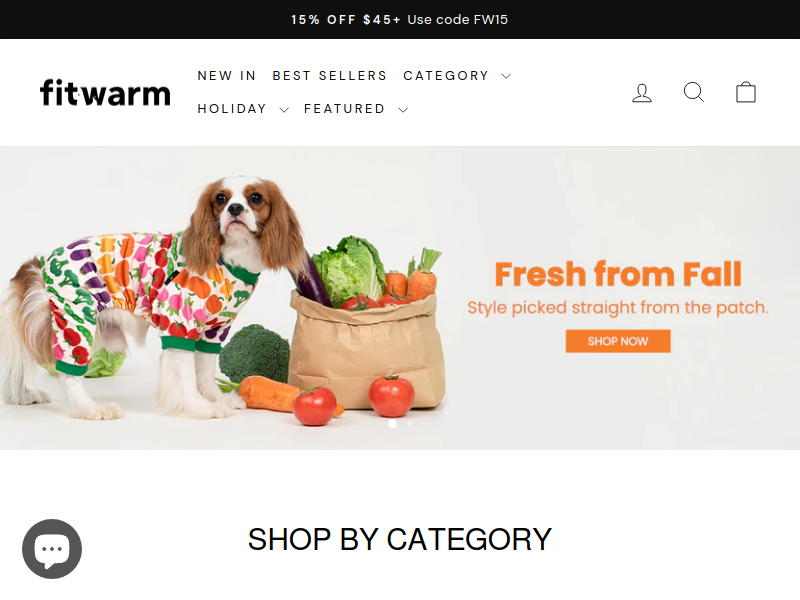Select the second carousel slide dot
This screenshot has width=800, height=600.
410,423
